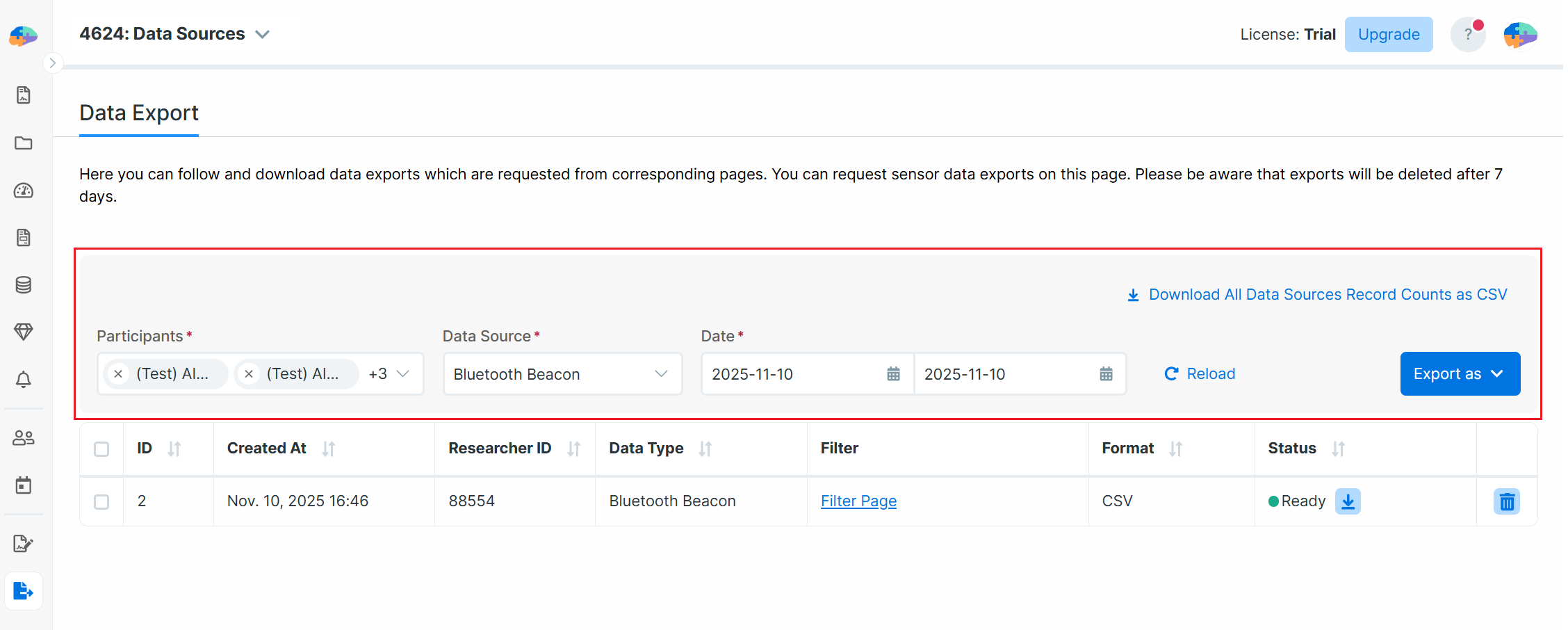Open the database icon in sidebar
The image size is (1568, 630).
click(24, 285)
